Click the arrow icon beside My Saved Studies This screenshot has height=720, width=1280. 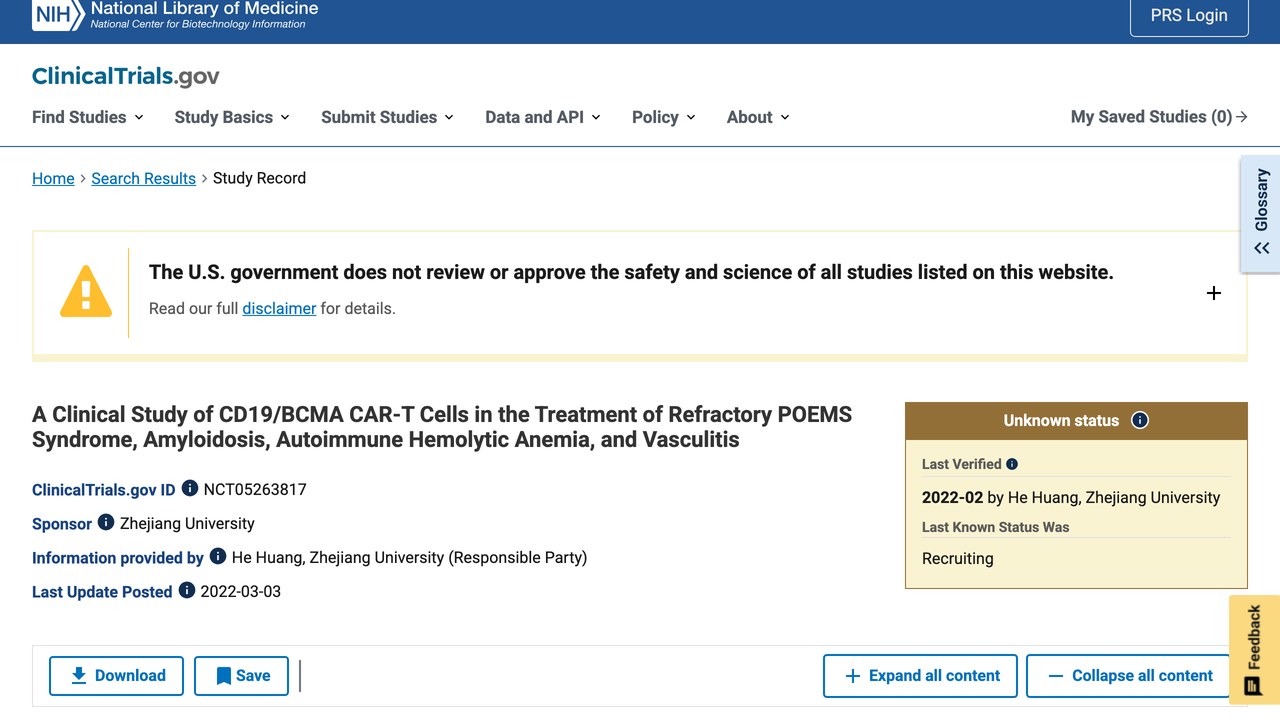1242,117
